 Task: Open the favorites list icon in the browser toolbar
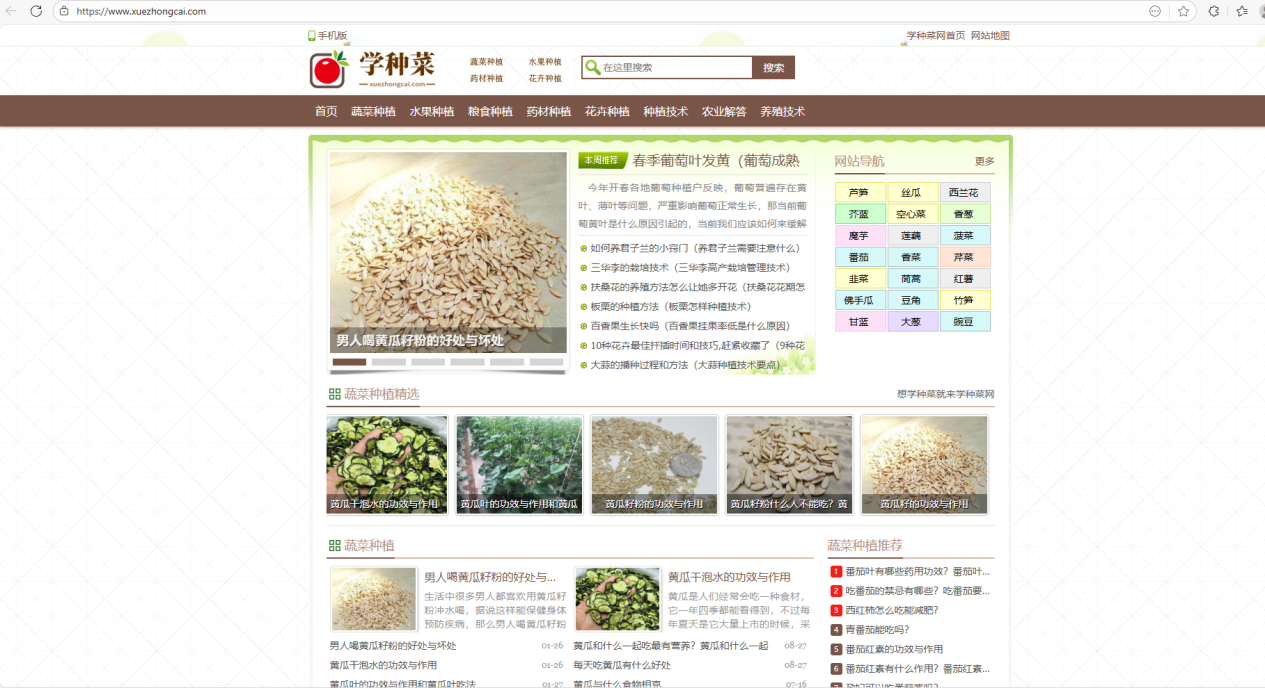pyautogui.click(x=1241, y=11)
